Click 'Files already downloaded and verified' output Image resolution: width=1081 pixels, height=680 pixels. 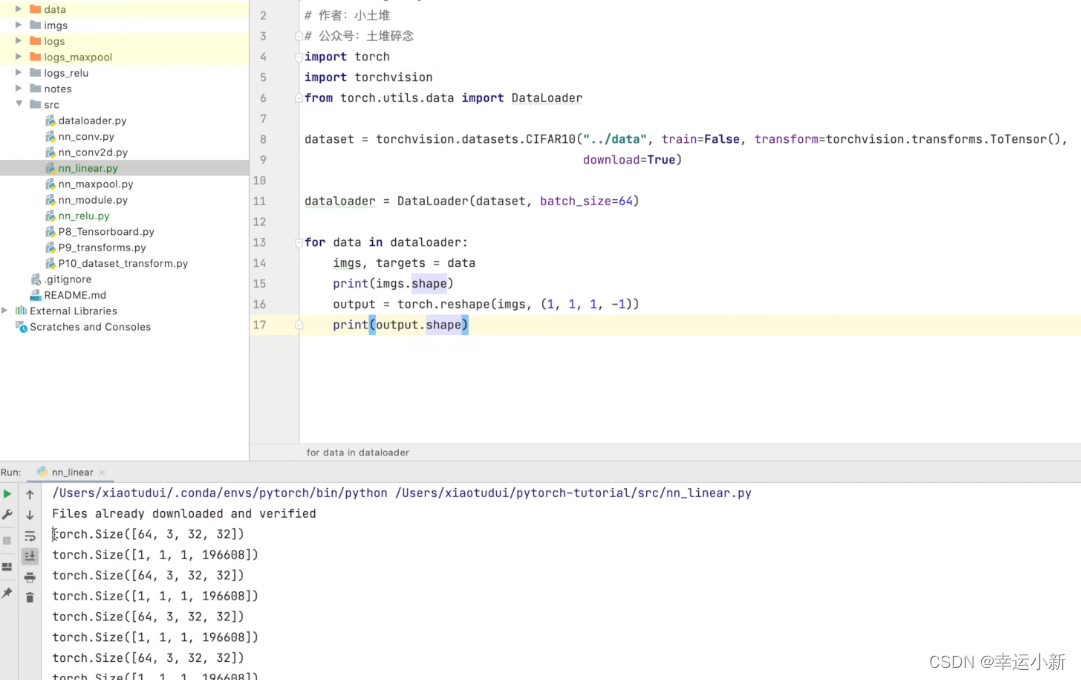[184, 514]
